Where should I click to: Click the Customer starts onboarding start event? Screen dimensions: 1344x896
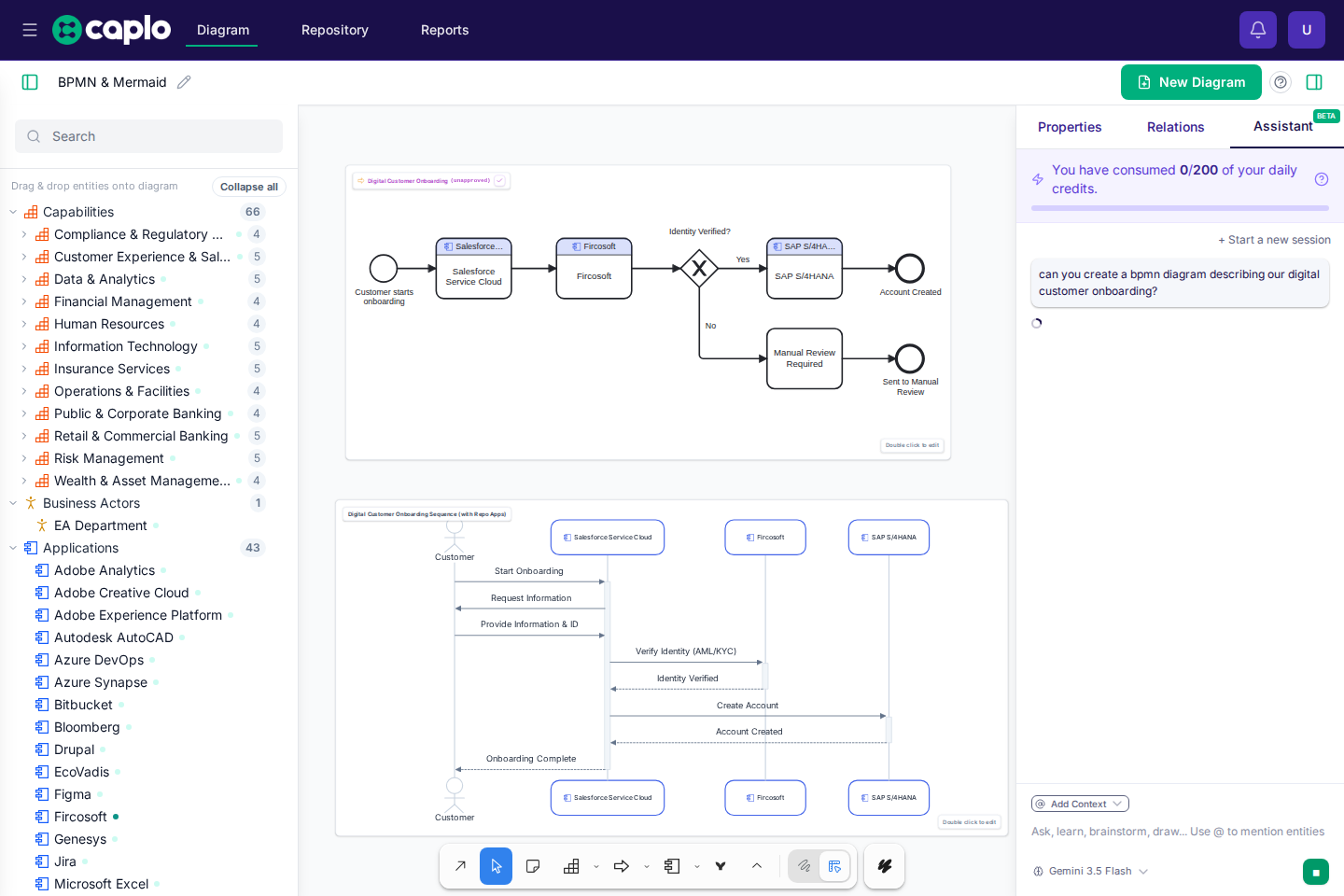(x=384, y=269)
